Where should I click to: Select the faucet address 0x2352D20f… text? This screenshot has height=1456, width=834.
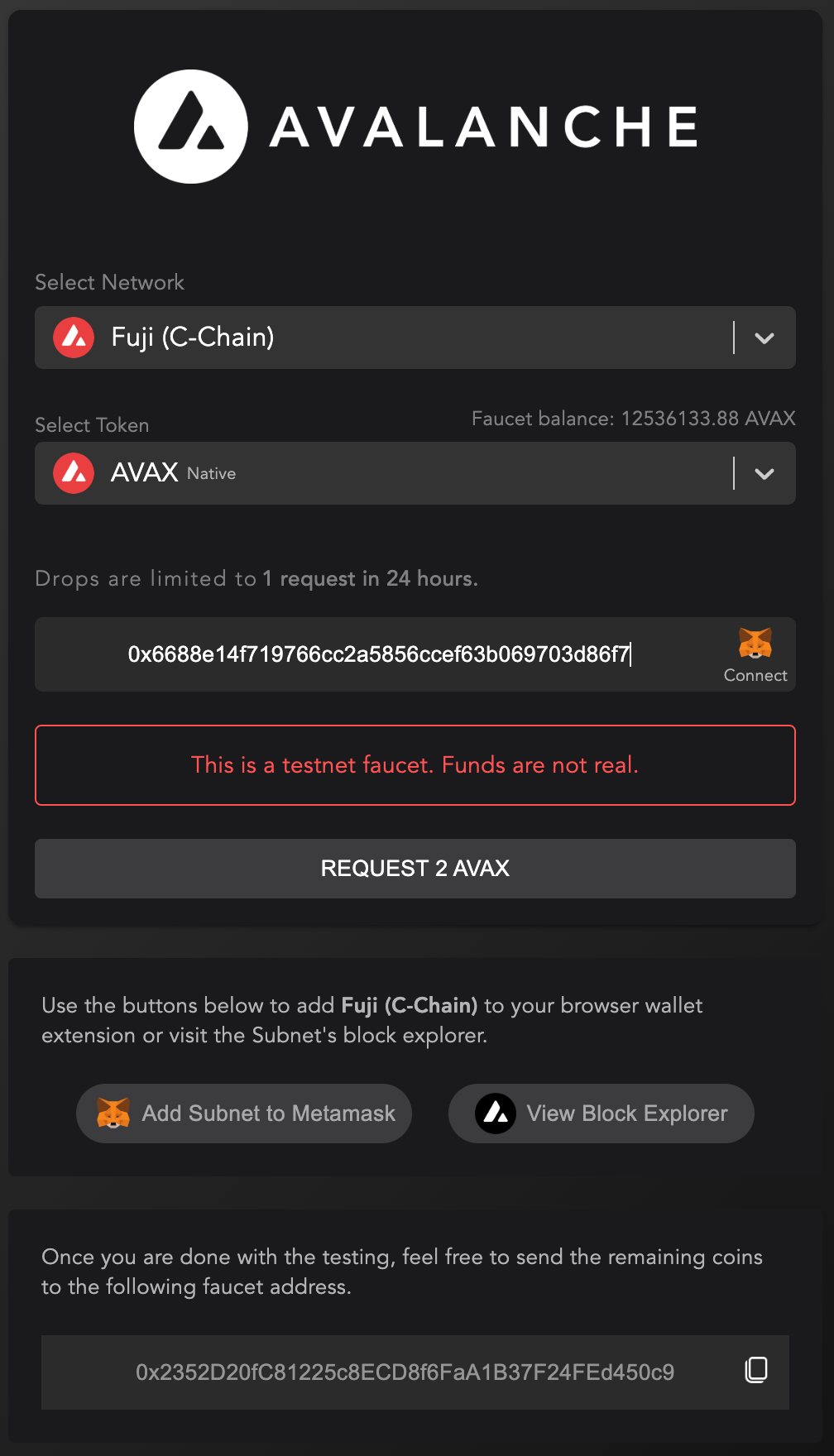pos(405,1372)
